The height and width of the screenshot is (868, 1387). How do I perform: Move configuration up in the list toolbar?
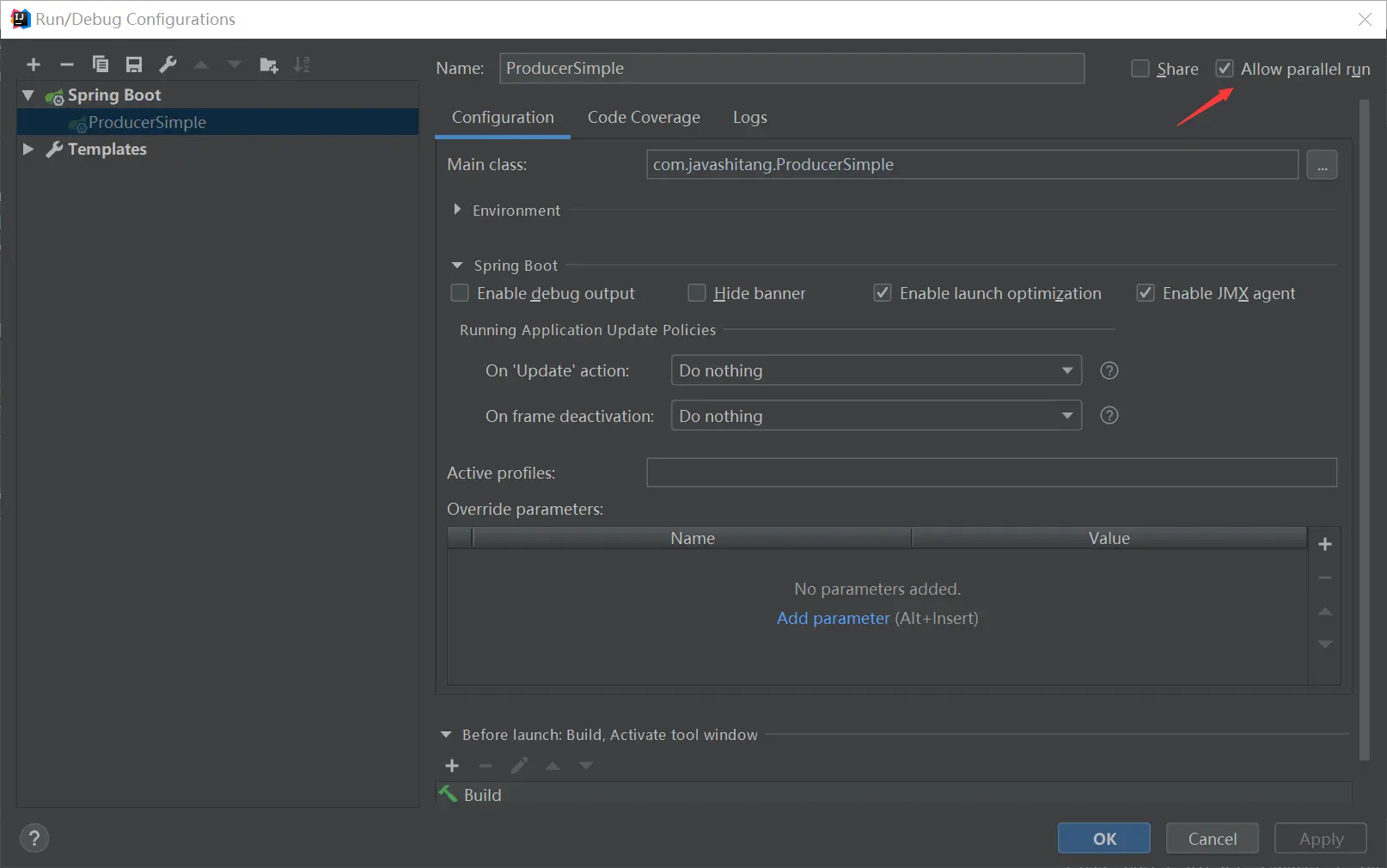[x=201, y=64]
